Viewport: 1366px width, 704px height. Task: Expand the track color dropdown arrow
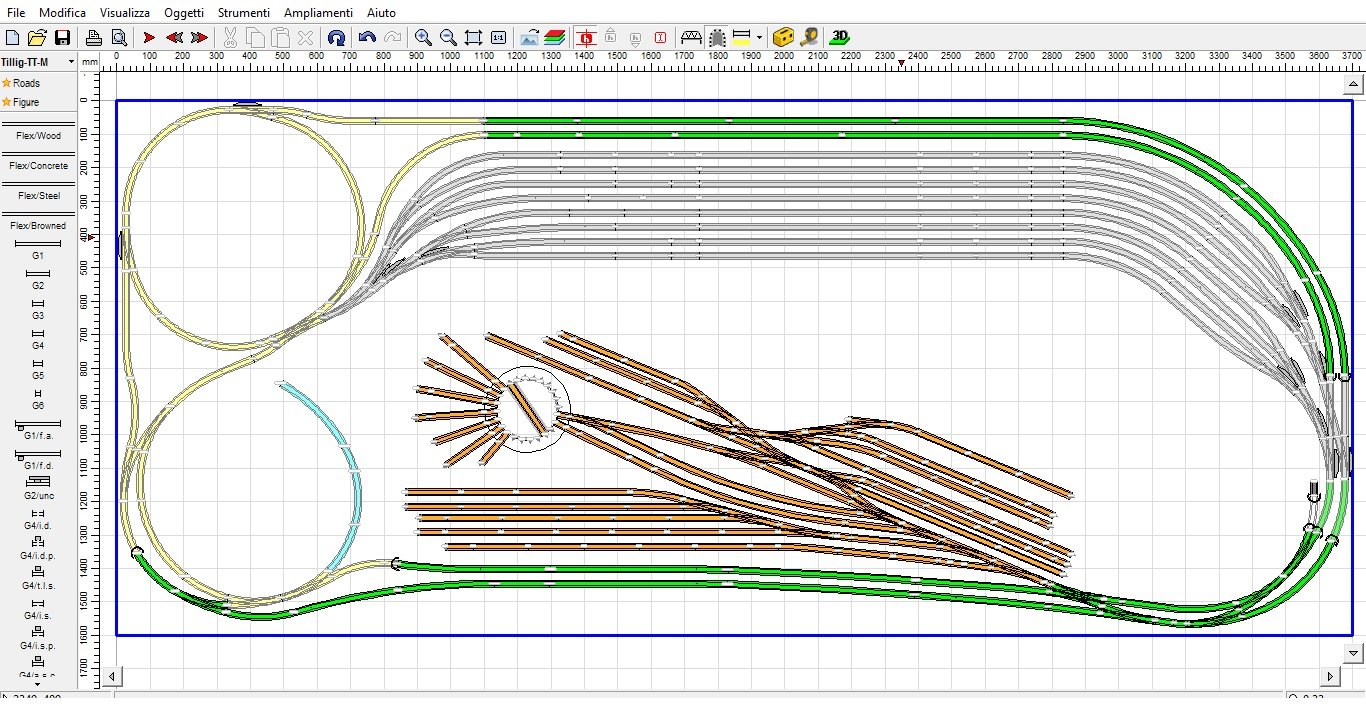tap(760, 37)
